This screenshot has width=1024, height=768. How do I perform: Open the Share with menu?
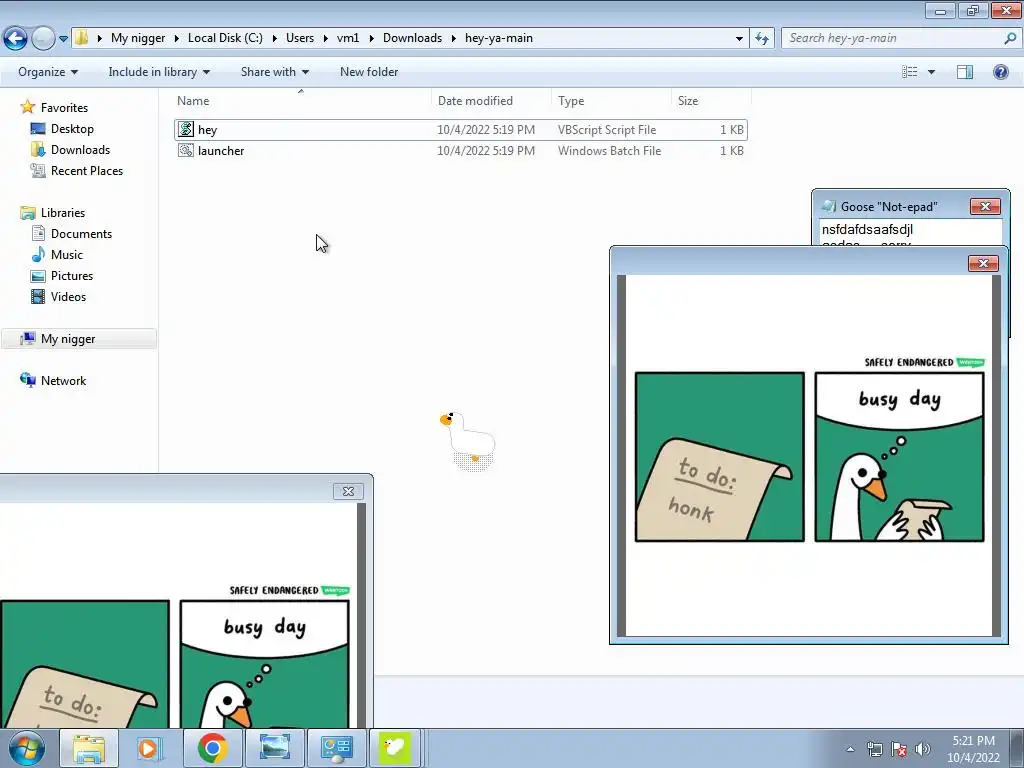(274, 72)
